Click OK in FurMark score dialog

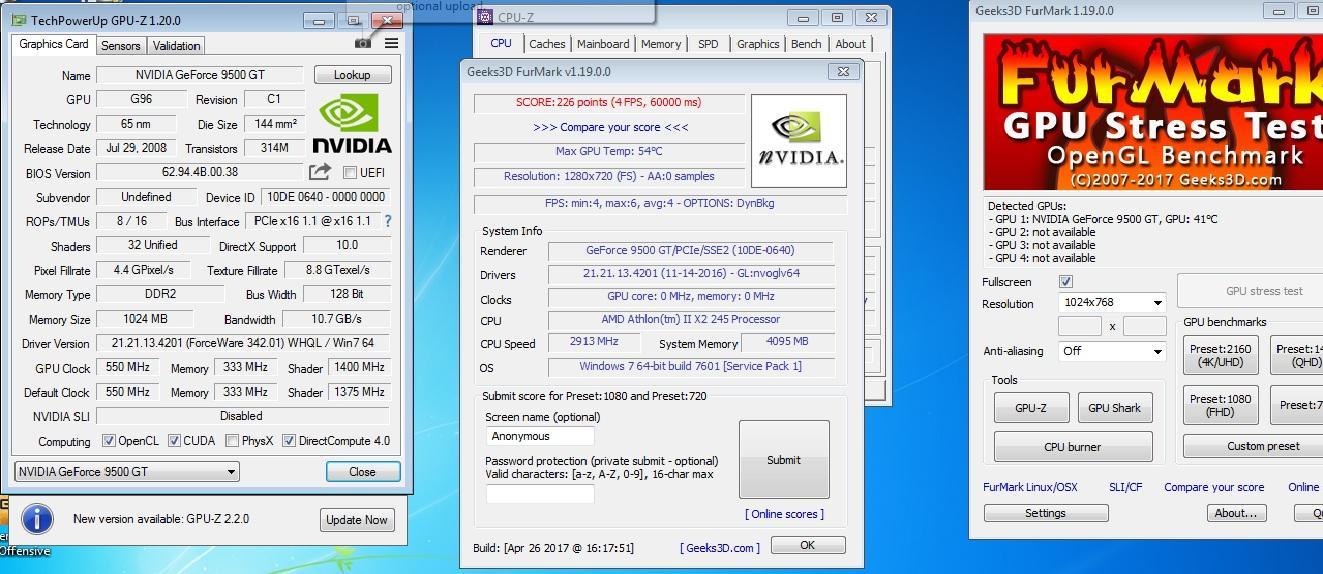pyautogui.click(x=808, y=545)
